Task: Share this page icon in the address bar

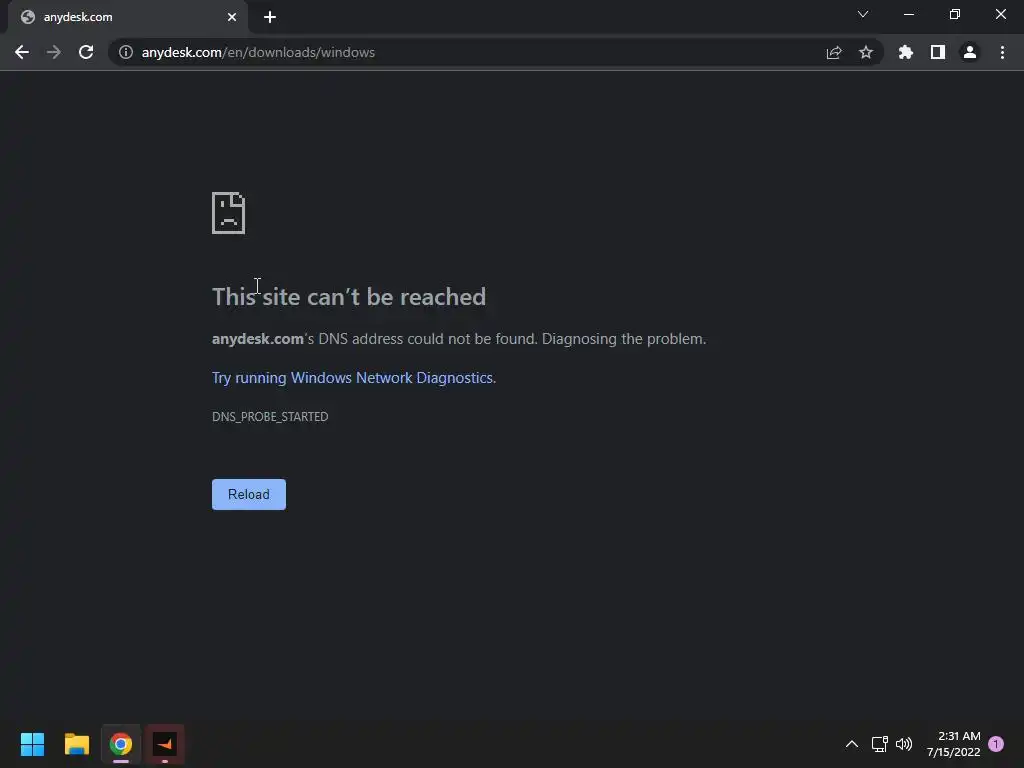Action: click(x=834, y=52)
